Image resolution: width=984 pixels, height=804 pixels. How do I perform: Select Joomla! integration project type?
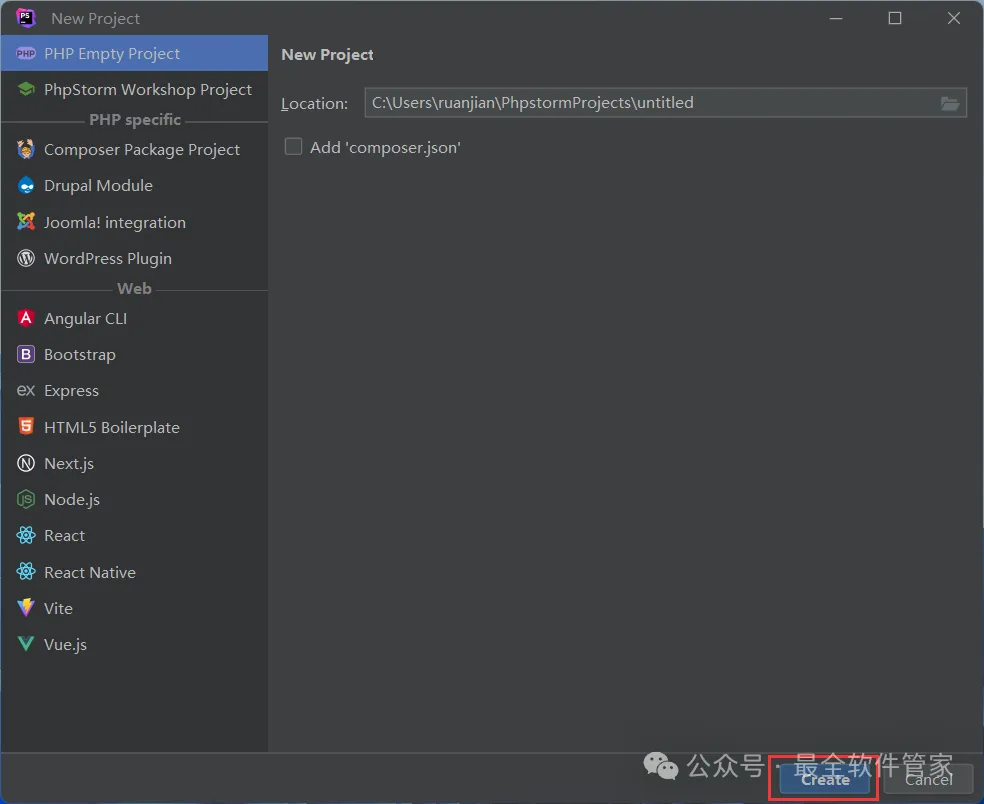pyautogui.click(x=134, y=222)
